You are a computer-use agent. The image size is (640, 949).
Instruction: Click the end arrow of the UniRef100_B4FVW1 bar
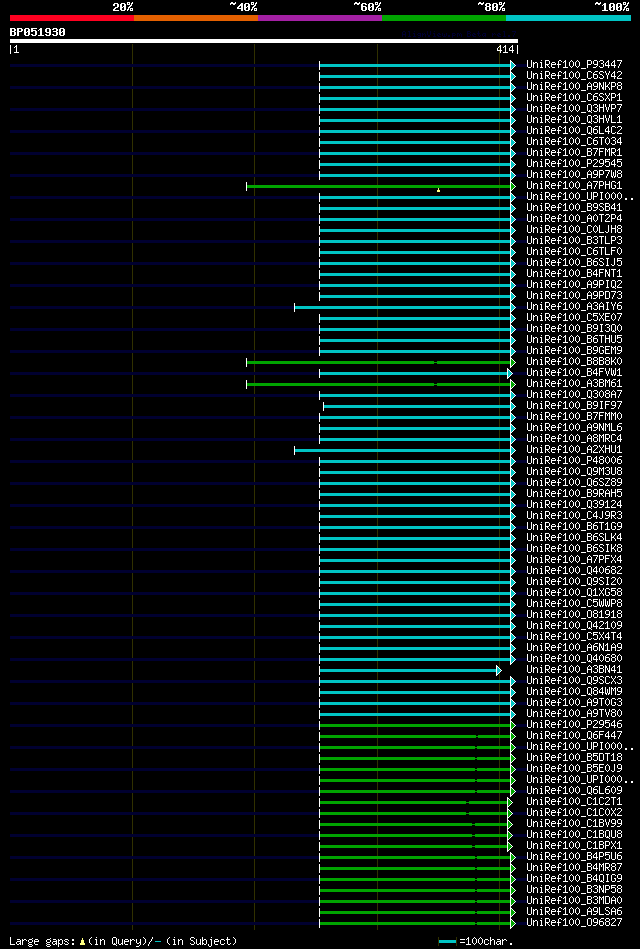click(x=510, y=373)
